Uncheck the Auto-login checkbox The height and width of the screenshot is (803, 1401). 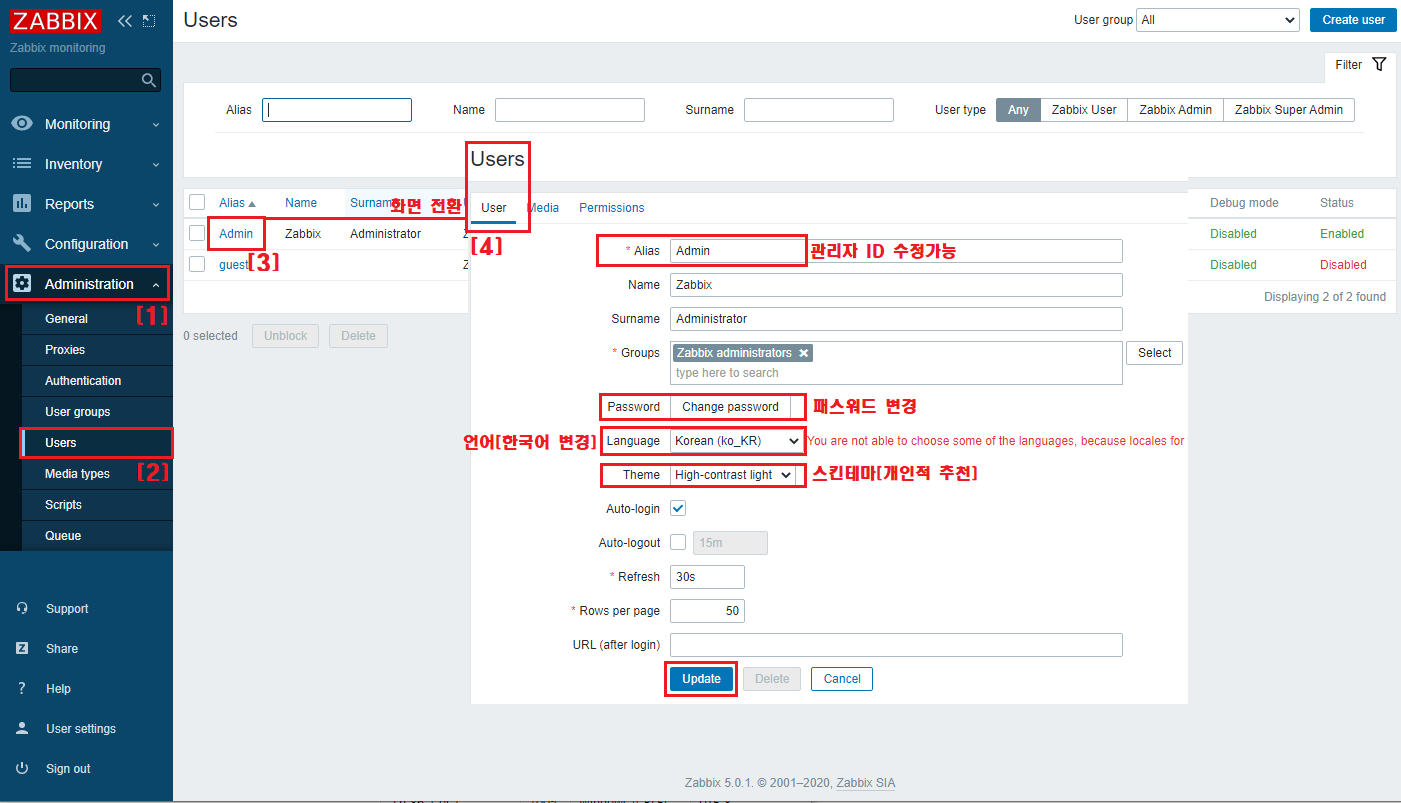tap(678, 508)
